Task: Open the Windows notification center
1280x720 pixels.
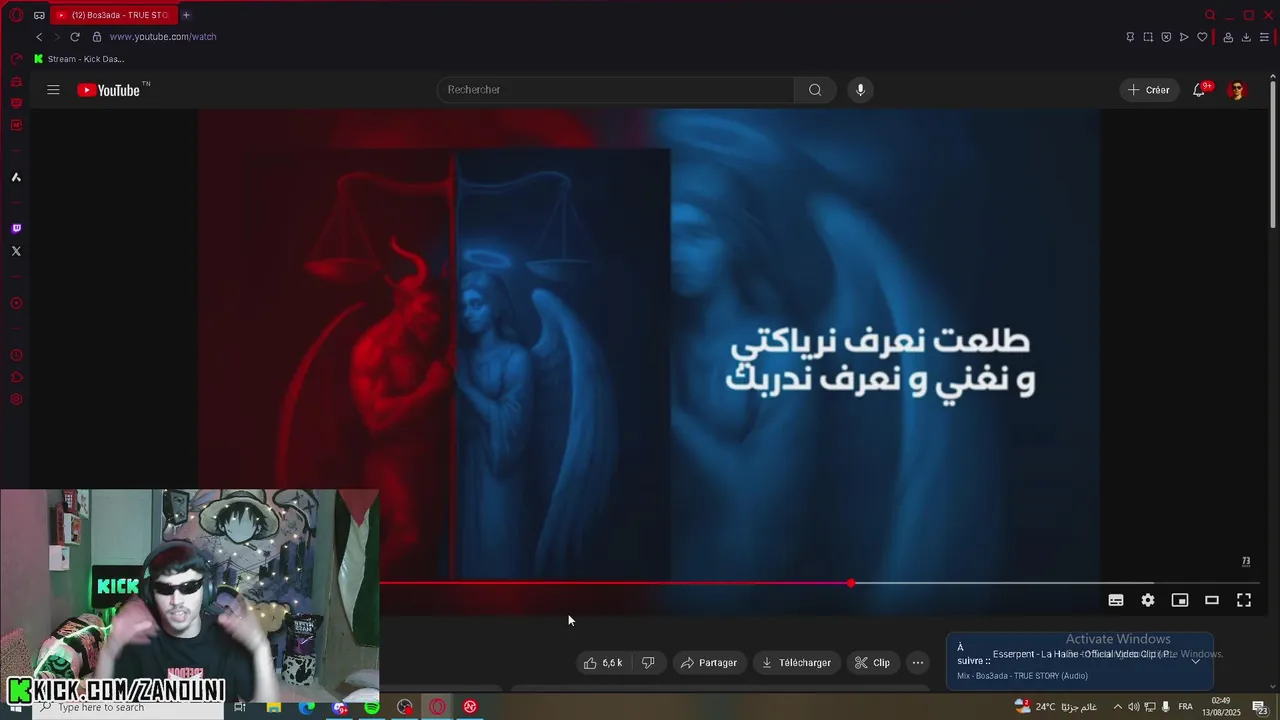Action: pyautogui.click(x=1260, y=707)
